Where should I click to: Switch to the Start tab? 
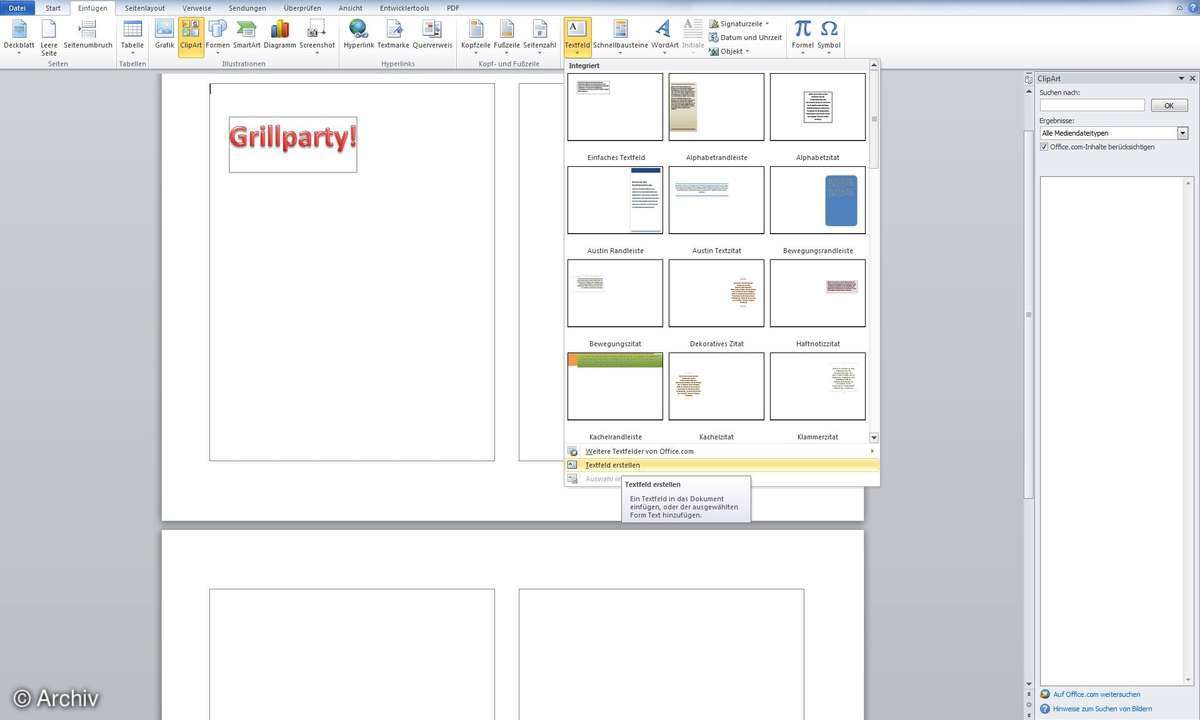tap(53, 8)
